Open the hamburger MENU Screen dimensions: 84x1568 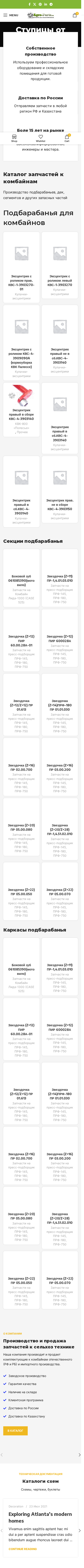pos(10,15)
